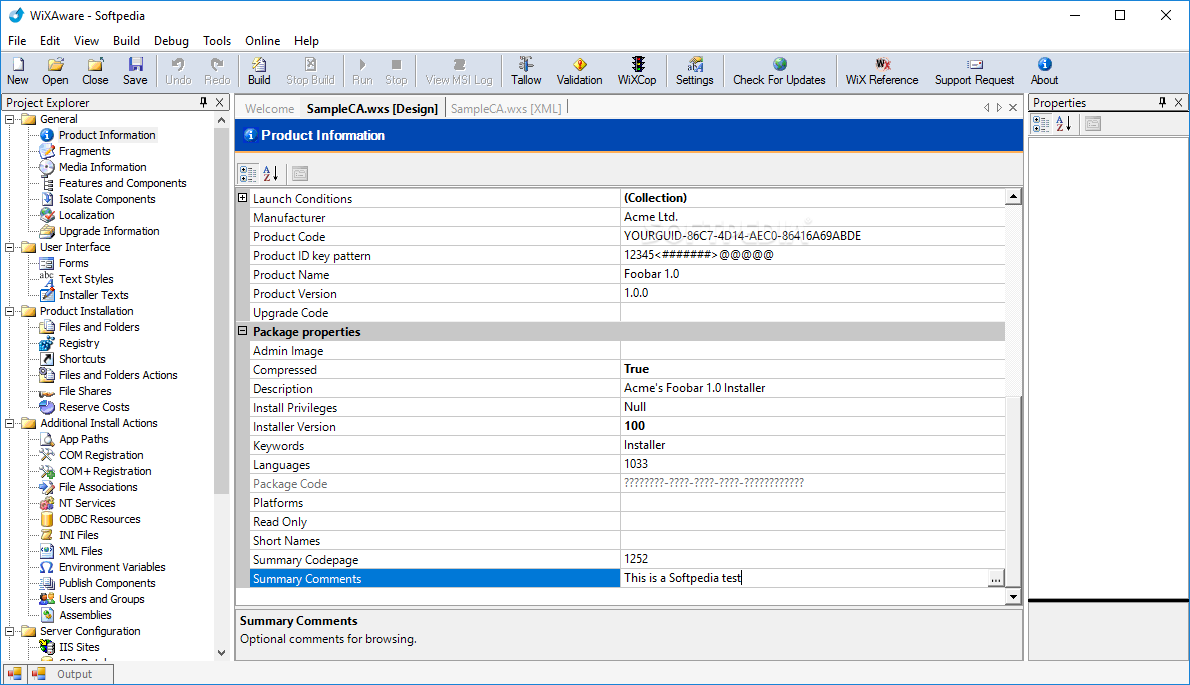Click Project Explorer scroll-down arrow
Viewport: 1190px width, 685px height.
[x=221, y=652]
